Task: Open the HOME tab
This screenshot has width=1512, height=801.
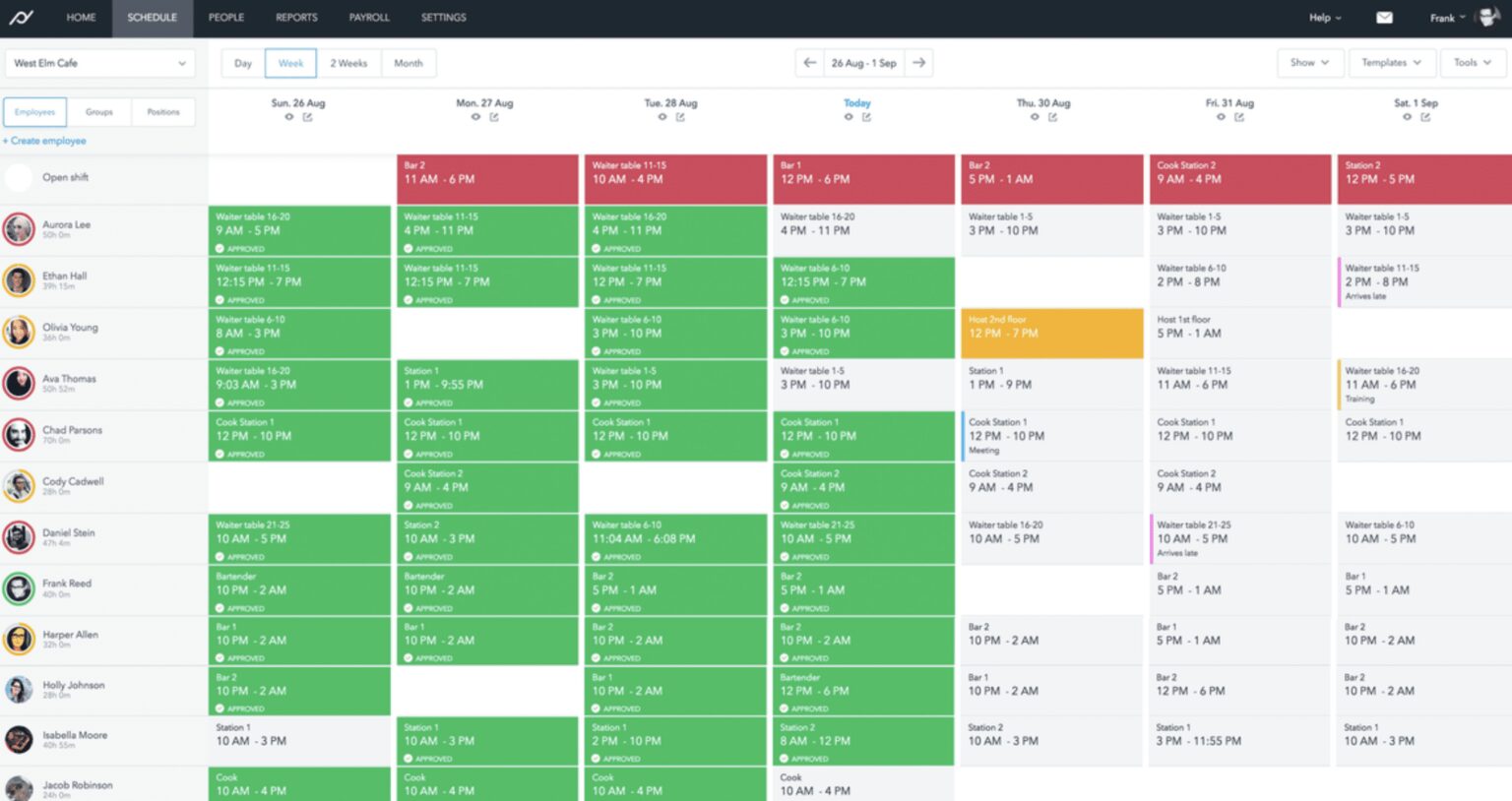Action: pyautogui.click(x=81, y=18)
